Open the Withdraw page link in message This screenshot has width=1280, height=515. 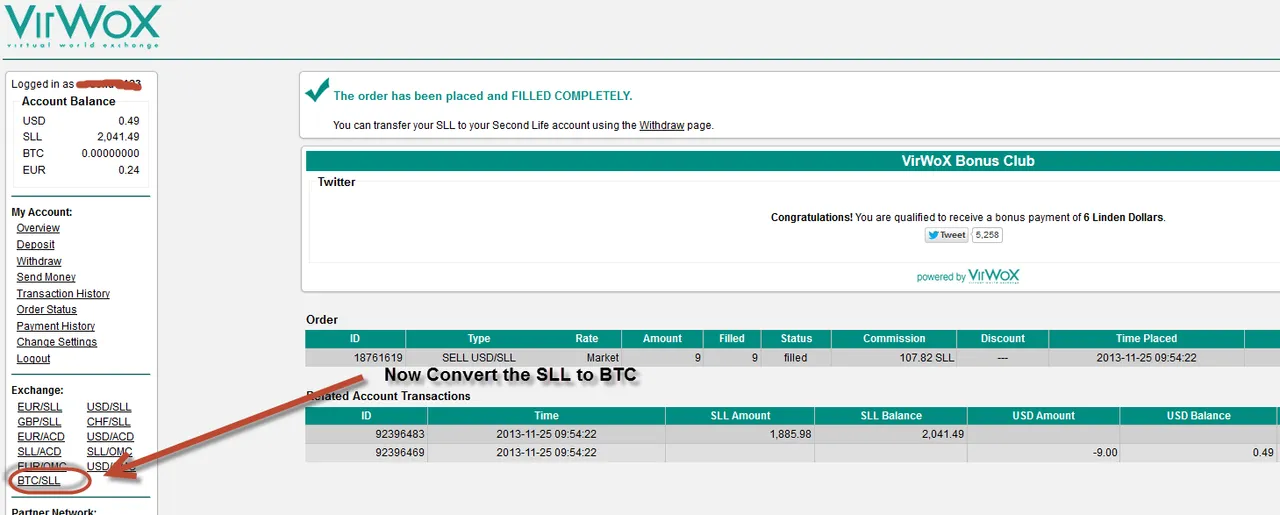pos(662,125)
